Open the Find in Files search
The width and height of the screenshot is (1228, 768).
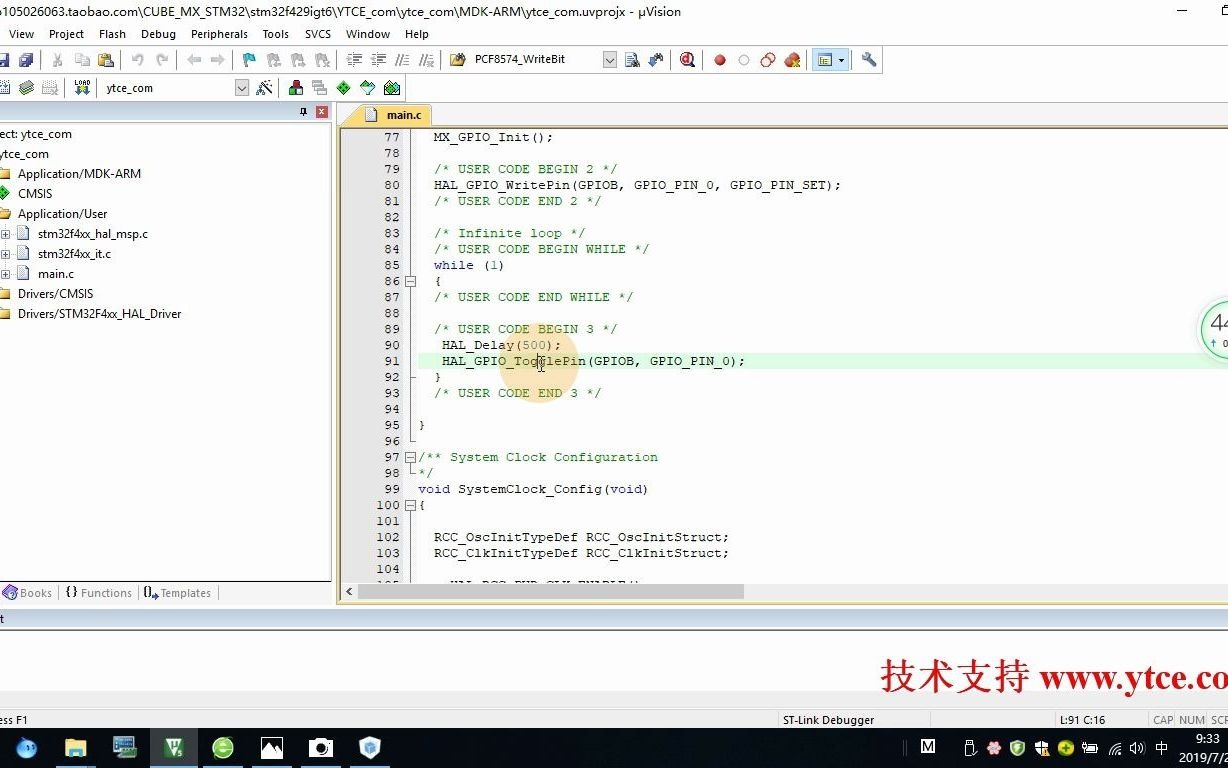click(x=631, y=60)
